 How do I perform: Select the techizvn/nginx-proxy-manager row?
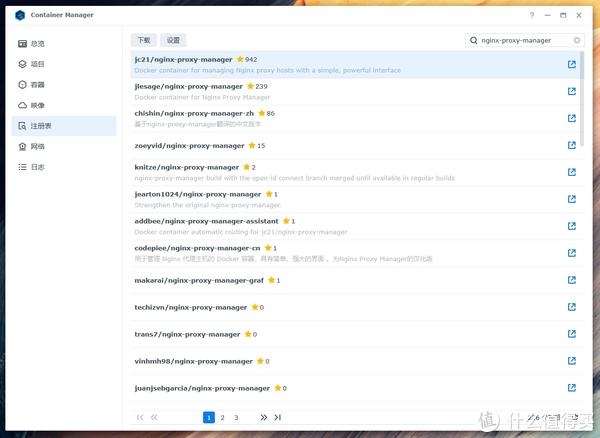355,308
